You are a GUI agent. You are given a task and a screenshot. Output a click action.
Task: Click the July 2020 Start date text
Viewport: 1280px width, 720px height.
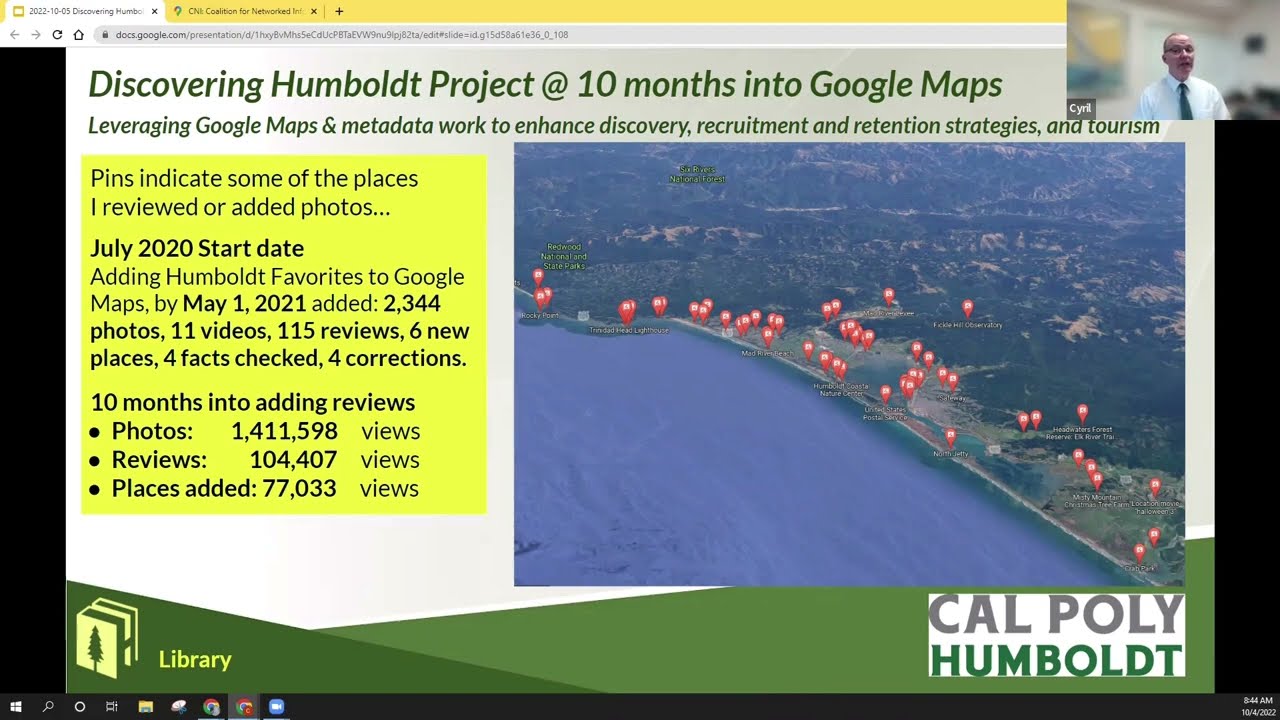click(x=197, y=248)
